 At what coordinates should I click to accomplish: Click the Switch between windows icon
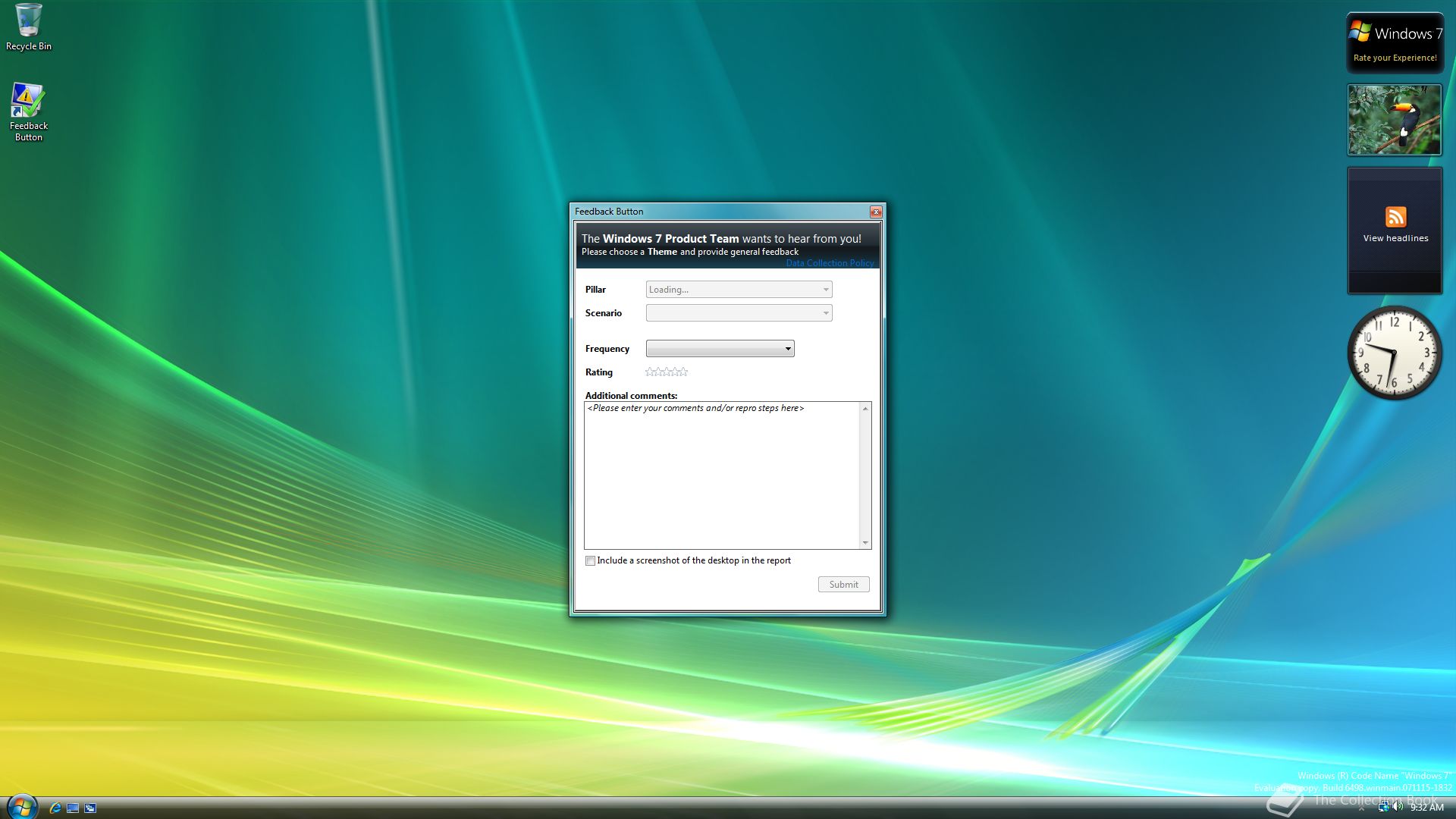90,808
